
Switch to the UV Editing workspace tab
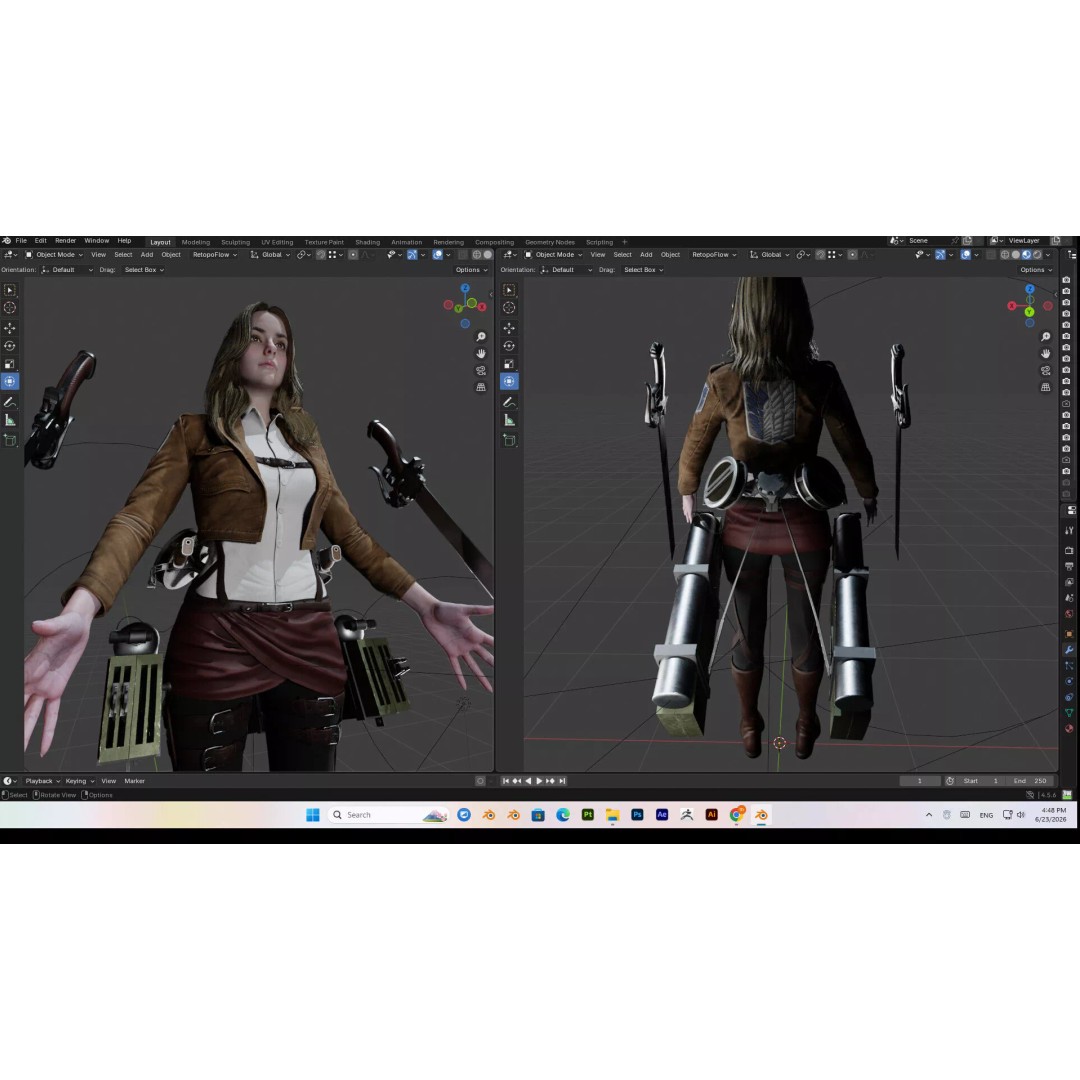pyautogui.click(x=277, y=242)
